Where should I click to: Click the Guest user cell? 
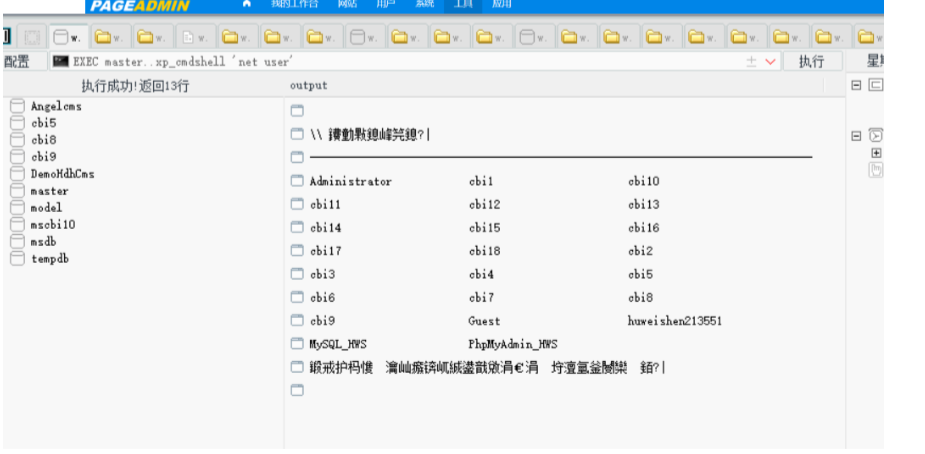click(484, 321)
